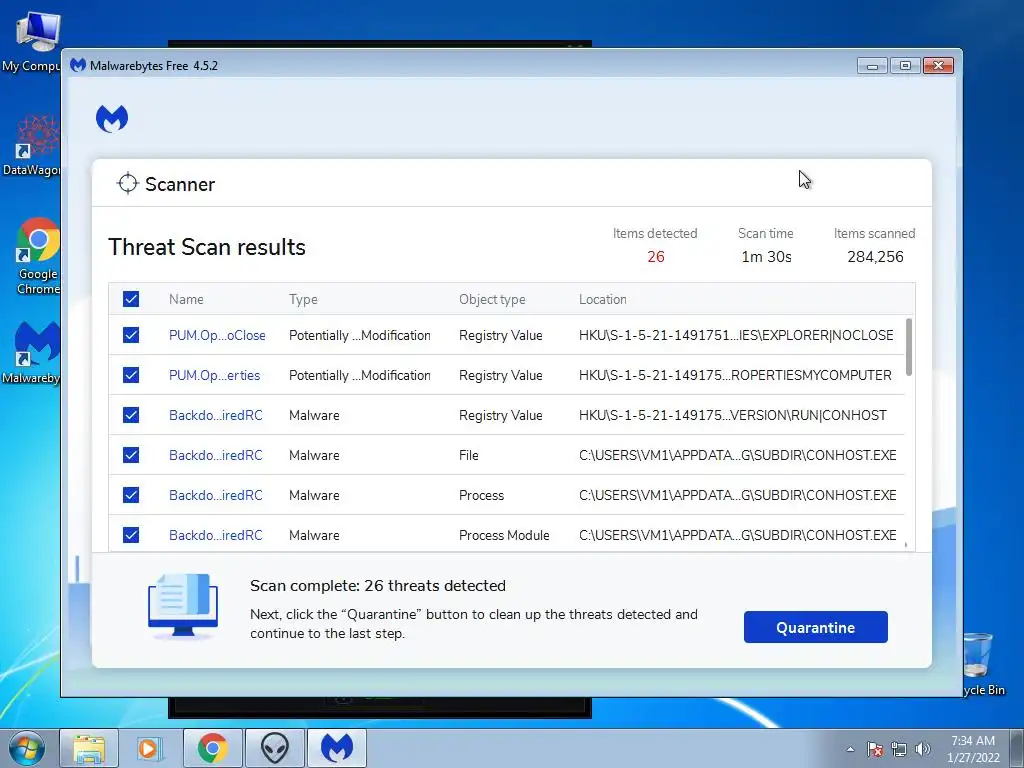
Task: Maximize the Malwarebytes window
Action: click(x=904, y=65)
